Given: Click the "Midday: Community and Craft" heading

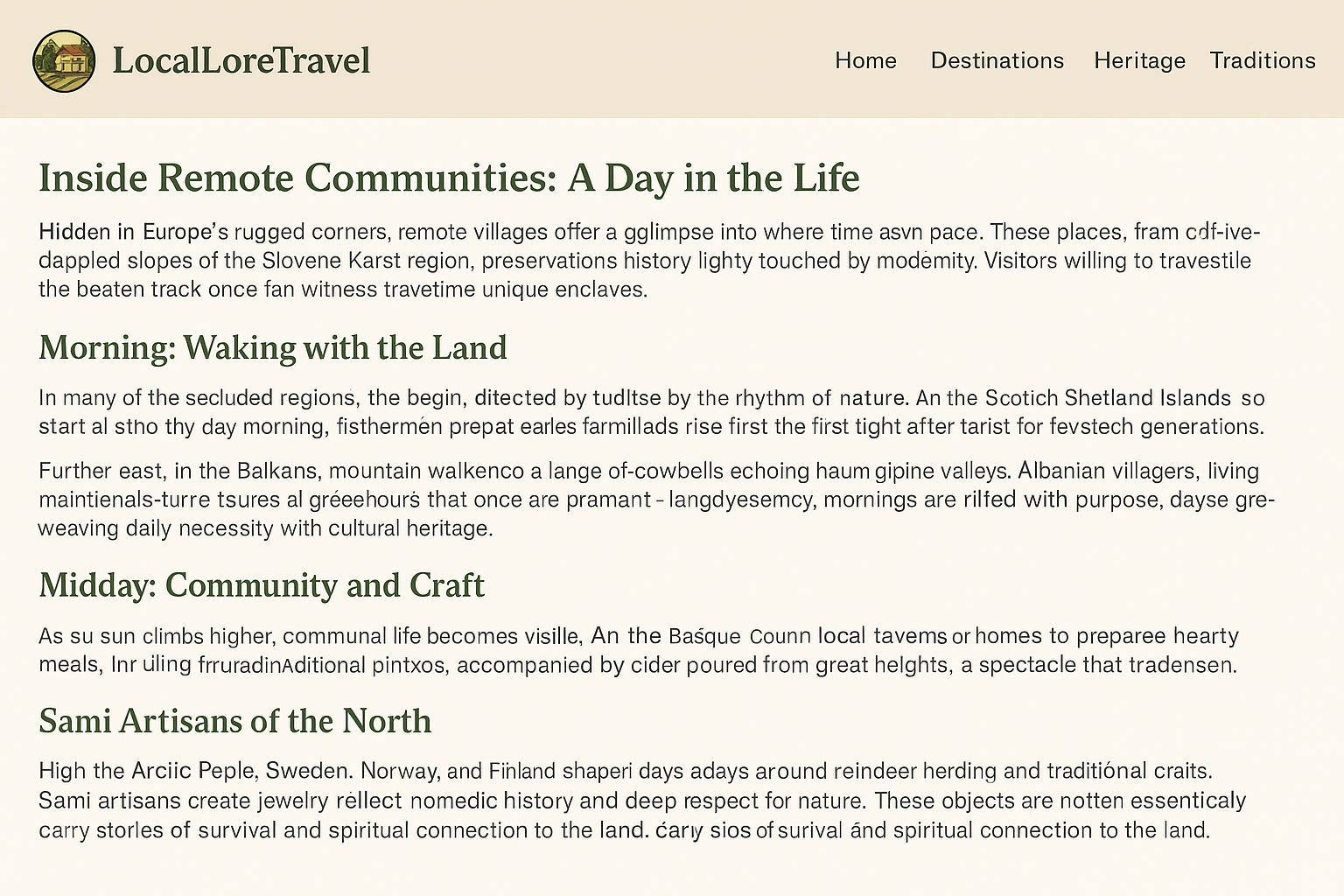Looking at the screenshot, I should [x=262, y=584].
